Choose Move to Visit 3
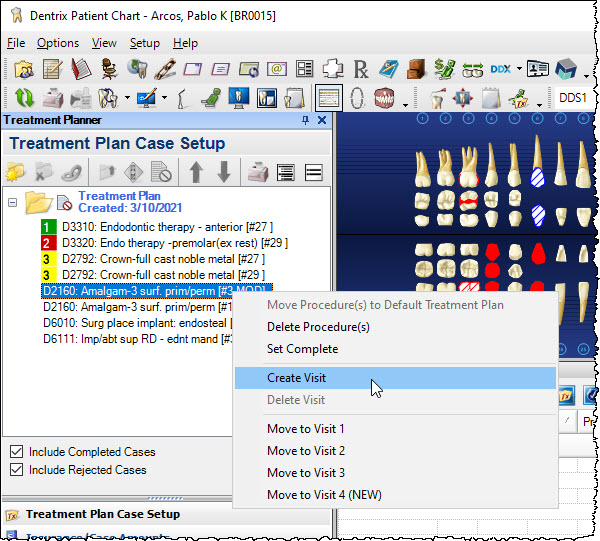 pyautogui.click(x=395, y=473)
